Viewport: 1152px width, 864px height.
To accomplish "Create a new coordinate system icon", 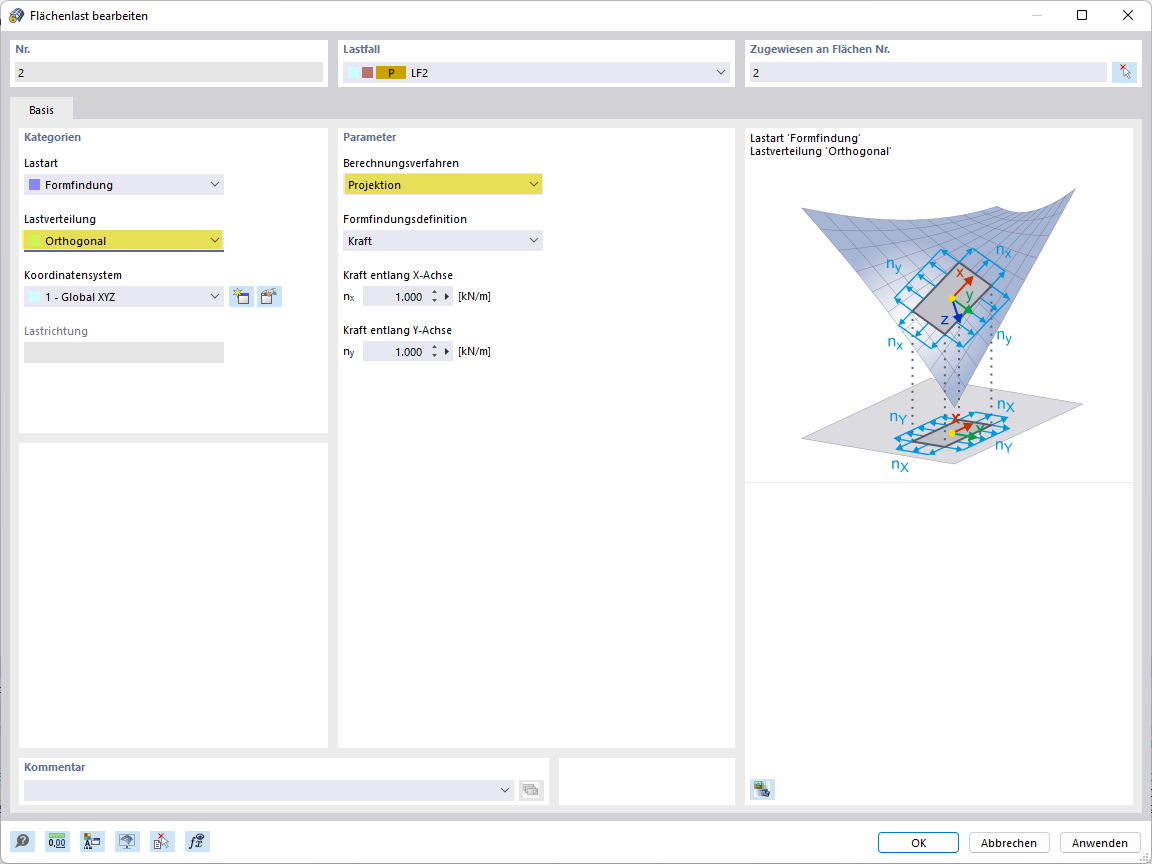I will click(241, 297).
